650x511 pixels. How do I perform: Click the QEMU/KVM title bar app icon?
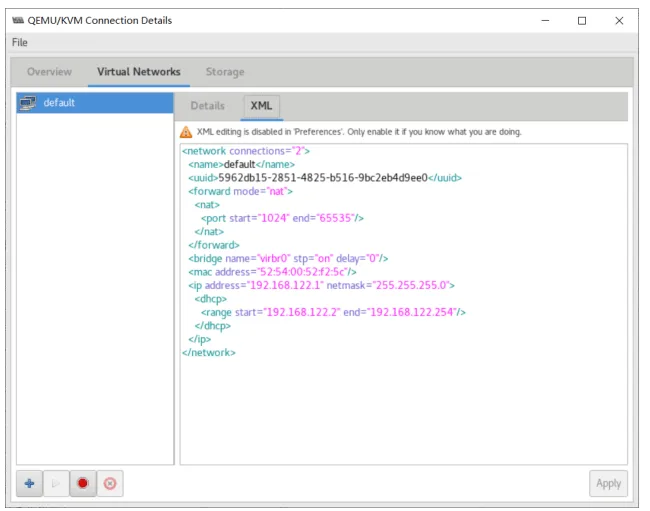pos(18,20)
